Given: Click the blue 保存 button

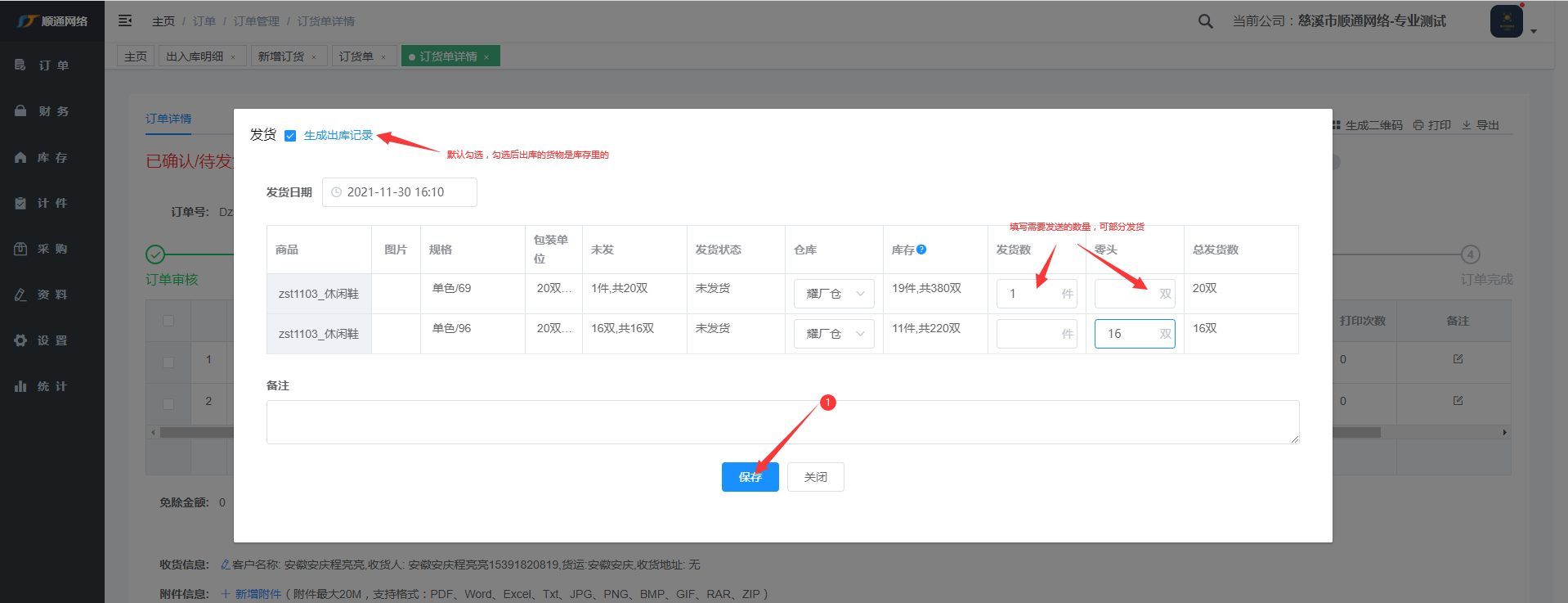Looking at the screenshot, I should click(750, 477).
